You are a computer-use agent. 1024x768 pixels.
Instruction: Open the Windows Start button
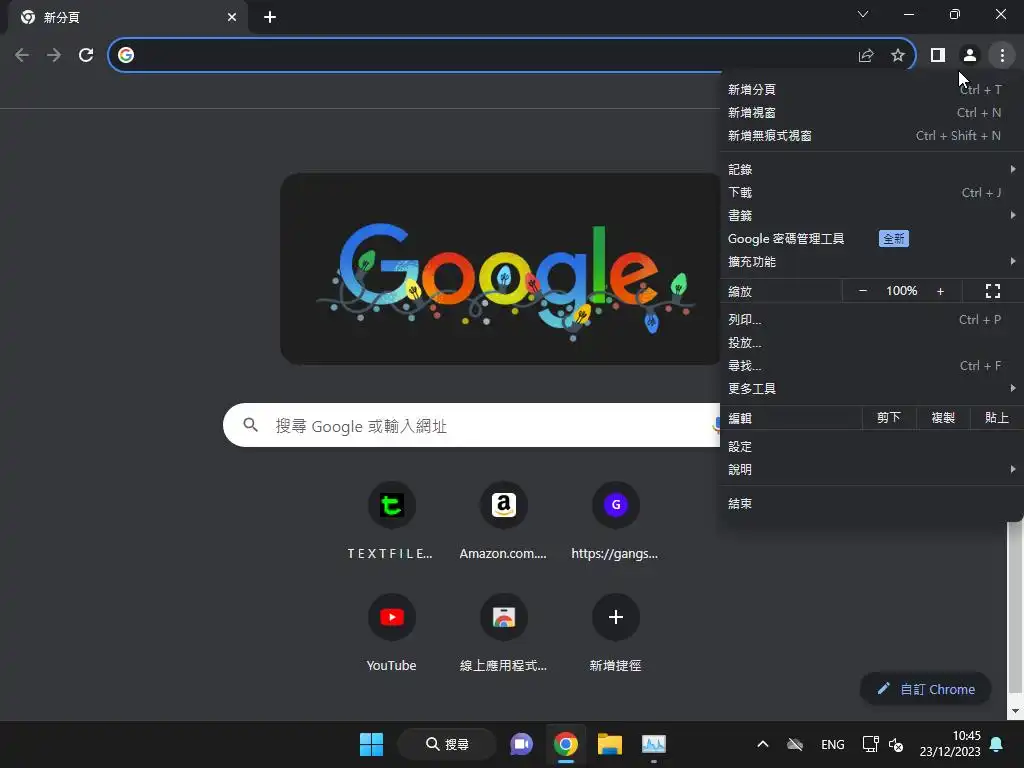372,744
